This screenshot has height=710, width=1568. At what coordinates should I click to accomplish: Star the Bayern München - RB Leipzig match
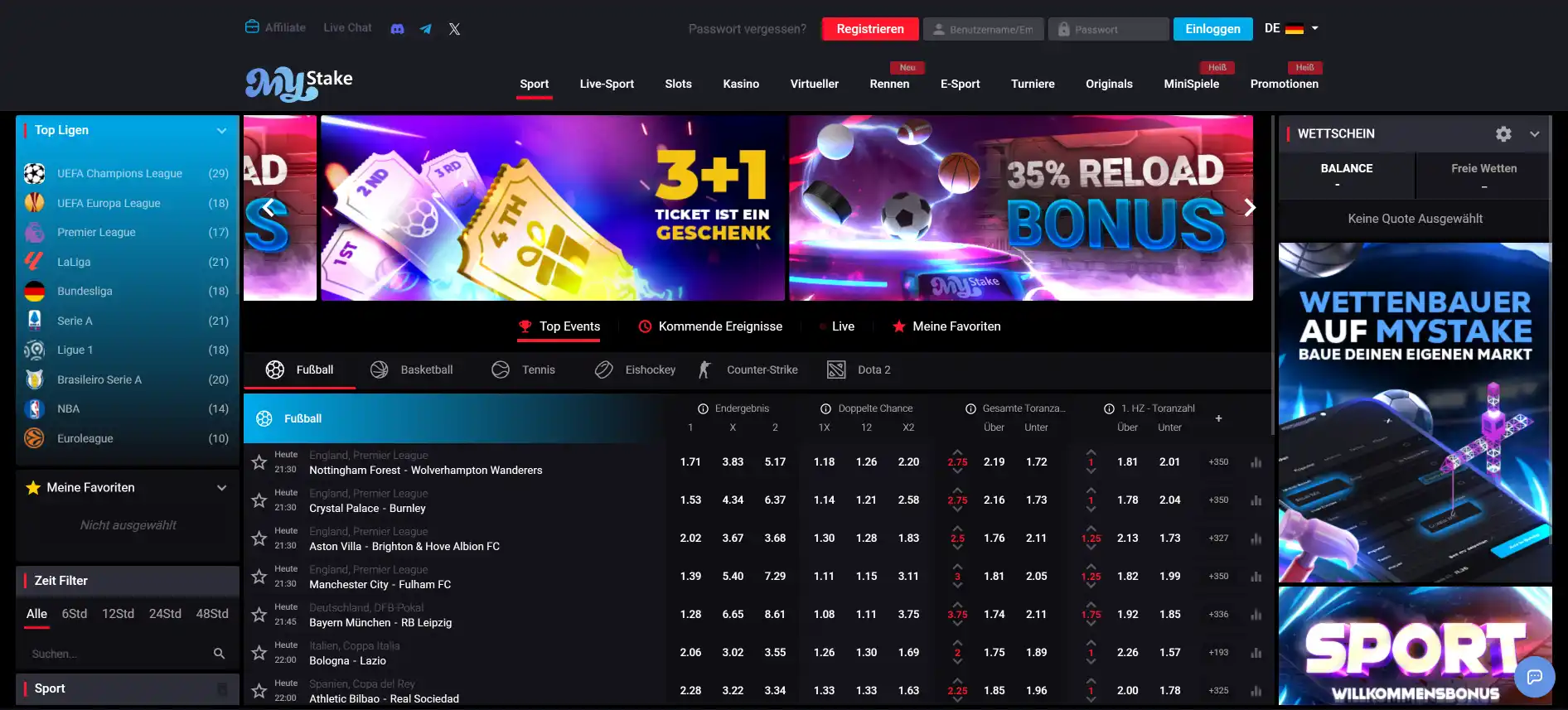(259, 615)
